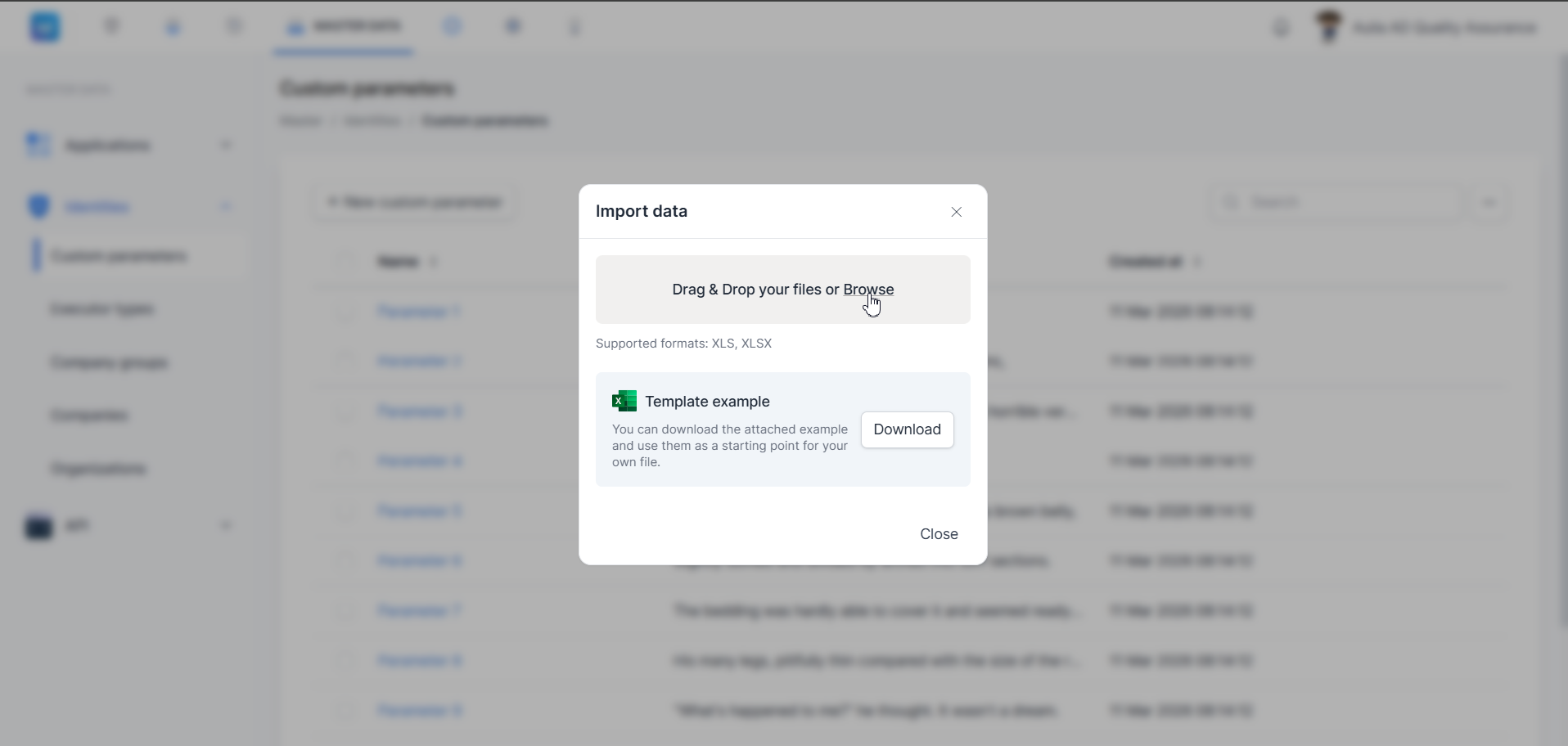This screenshot has width=1568, height=746.
Task: Click the notification bell icon
Action: click(x=1281, y=28)
